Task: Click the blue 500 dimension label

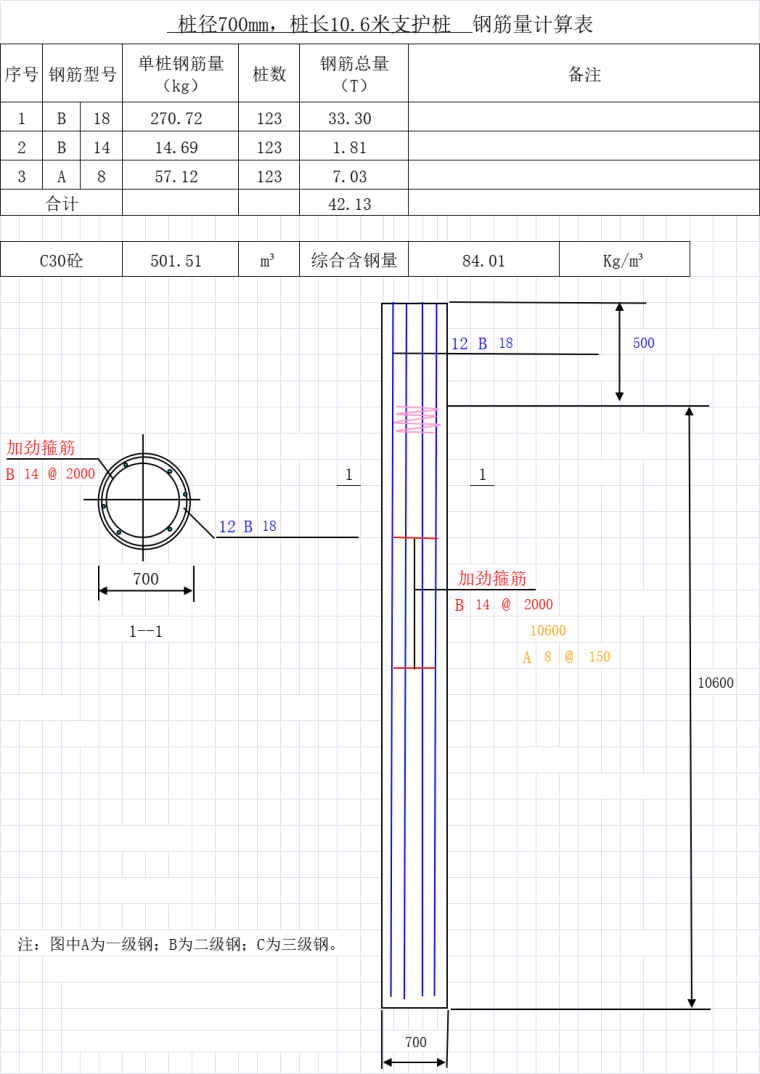Action: tap(644, 343)
